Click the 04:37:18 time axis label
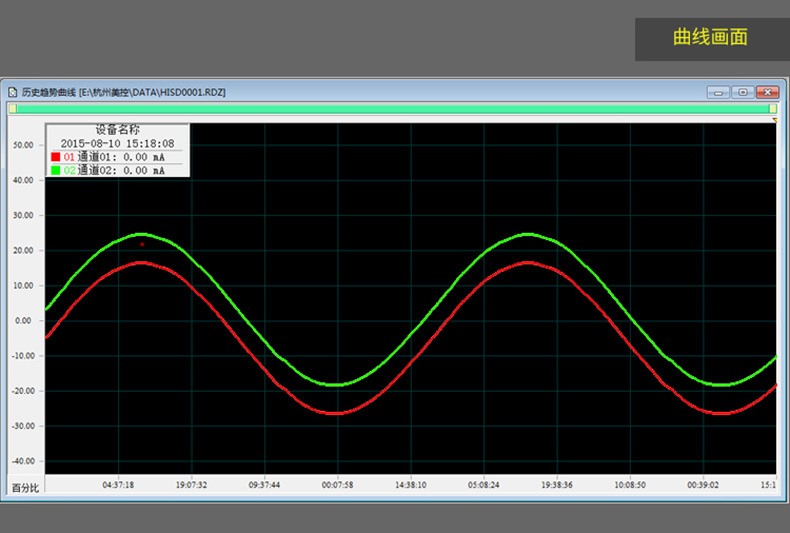The width and height of the screenshot is (790, 533). (118, 485)
